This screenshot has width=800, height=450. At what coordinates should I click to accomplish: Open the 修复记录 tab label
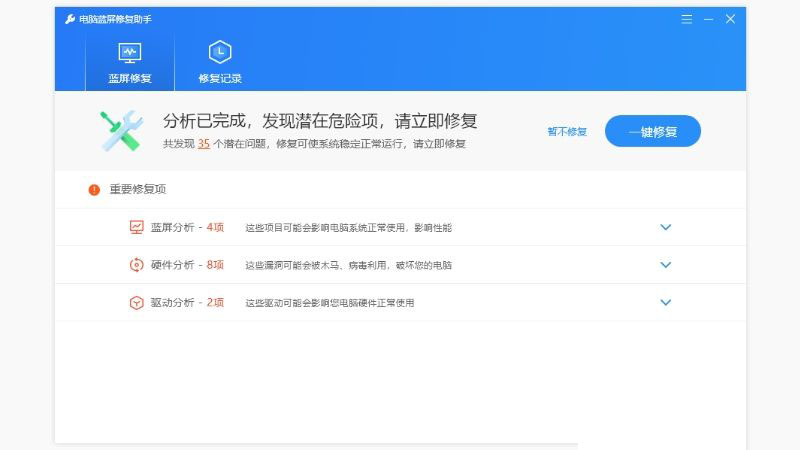(x=220, y=78)
